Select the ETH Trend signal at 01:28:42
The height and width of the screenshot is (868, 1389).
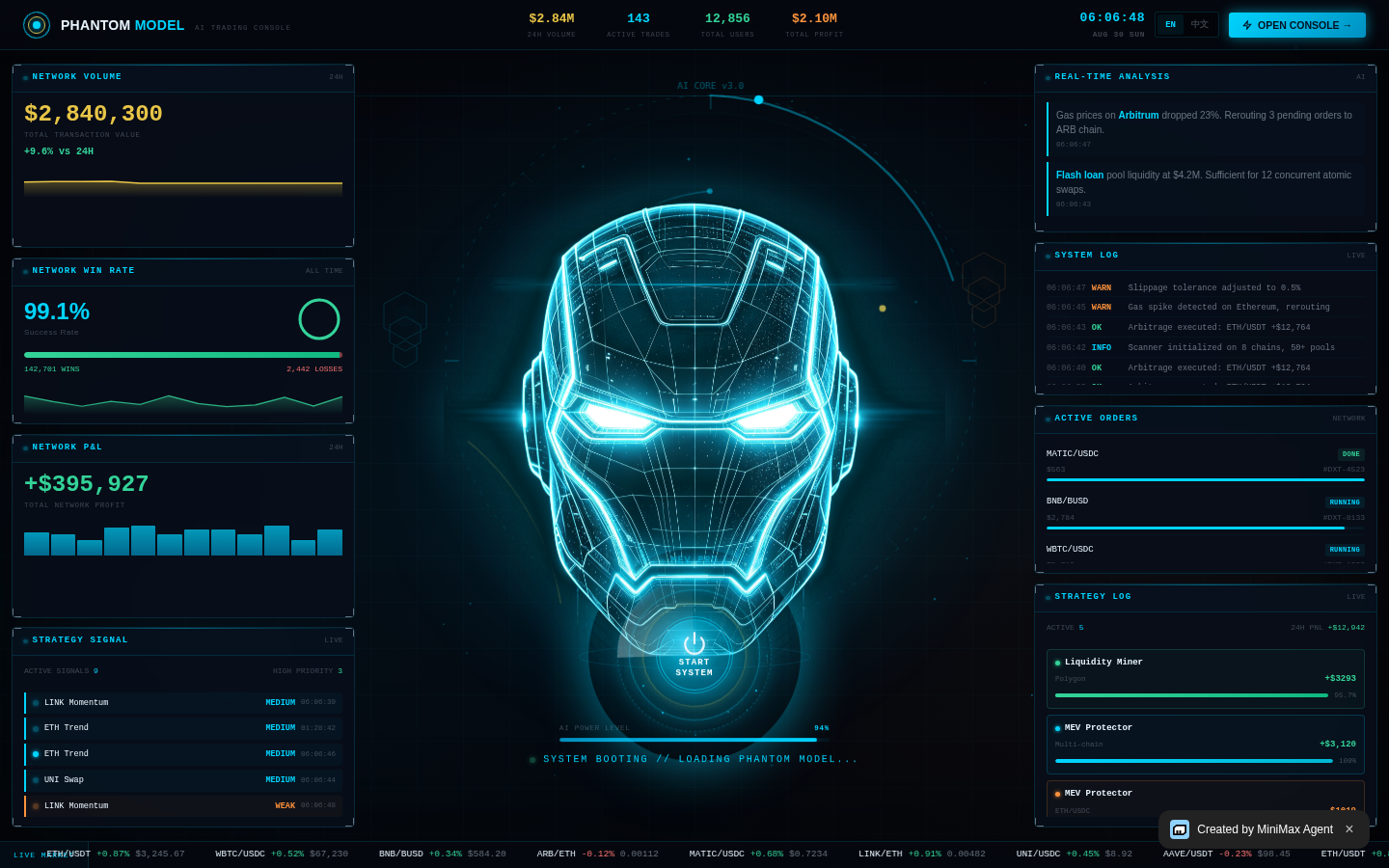183,728
